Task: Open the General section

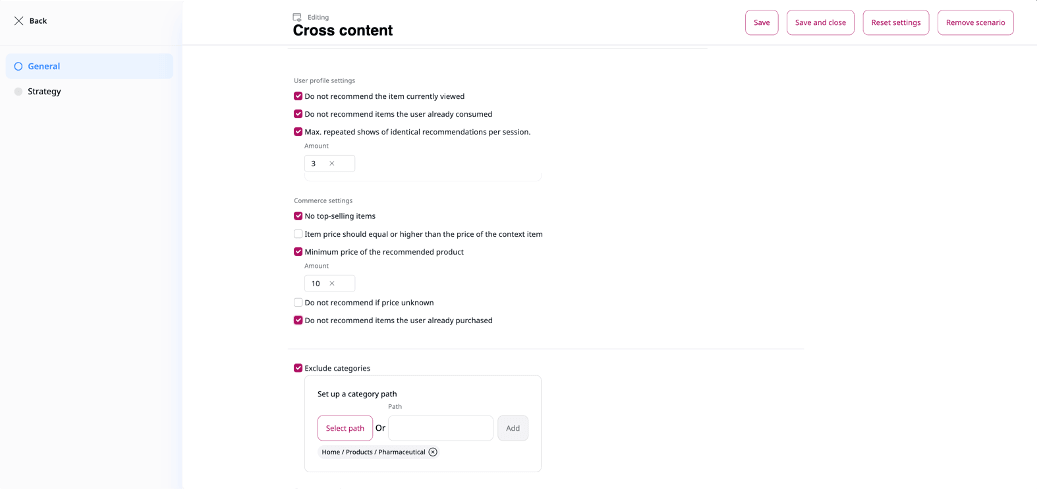Action: (x=89, y=66)
